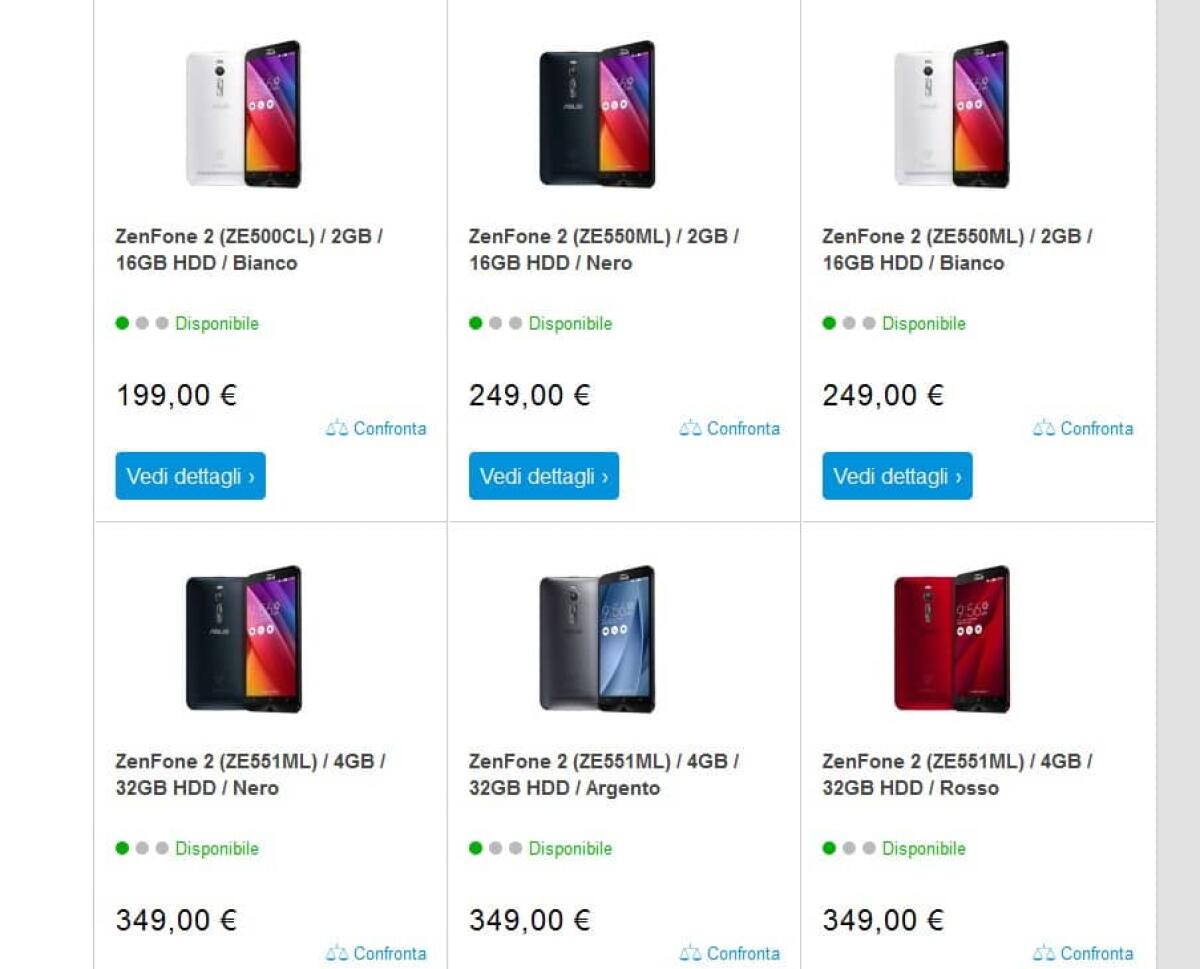Open Vedi dettagli for ZenFone 2 ZE500CL Bianco

pos(190,476)
